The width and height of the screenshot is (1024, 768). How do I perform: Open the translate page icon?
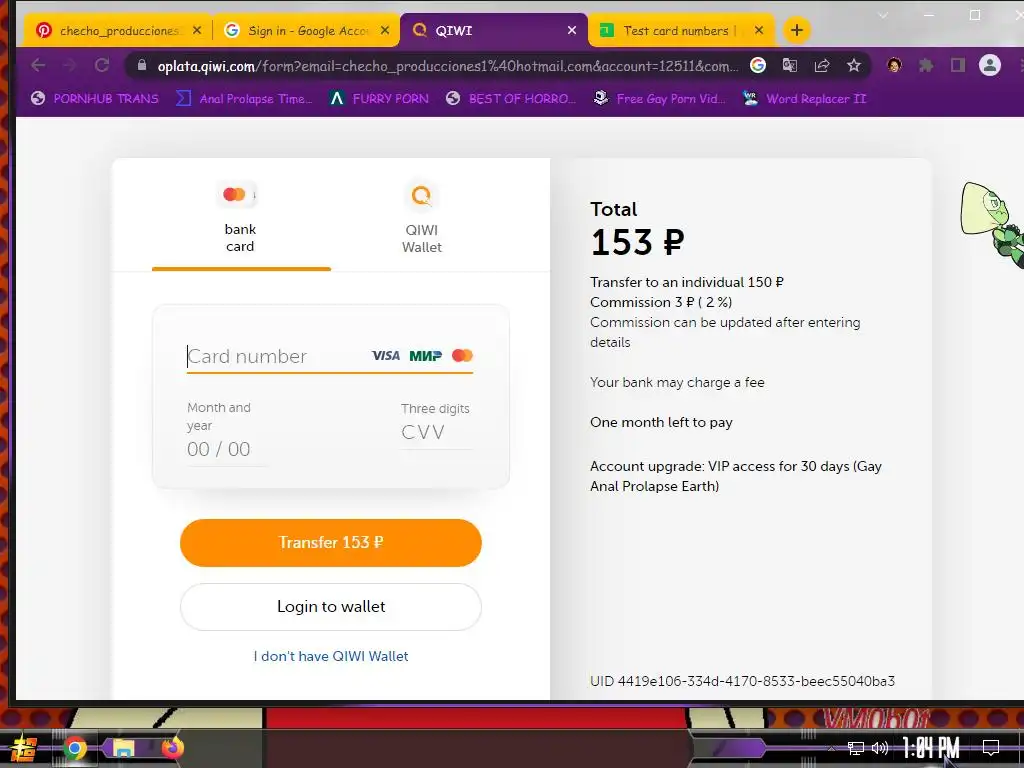coord(790,65)
